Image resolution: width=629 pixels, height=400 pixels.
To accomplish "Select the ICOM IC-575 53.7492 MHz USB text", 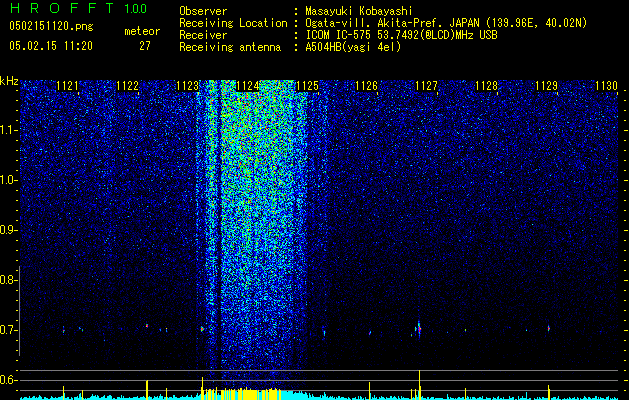I will [401, 35].
